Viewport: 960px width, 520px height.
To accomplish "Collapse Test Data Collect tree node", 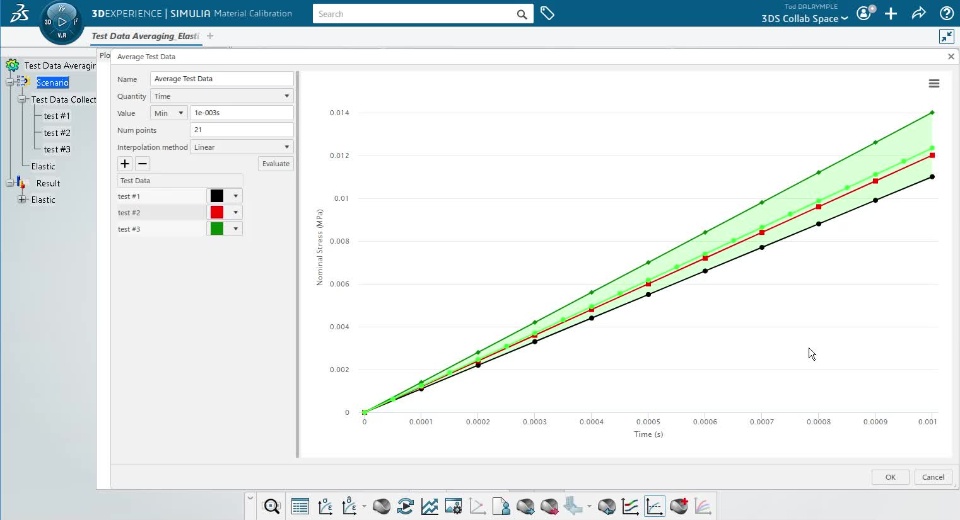I will 21,99.
